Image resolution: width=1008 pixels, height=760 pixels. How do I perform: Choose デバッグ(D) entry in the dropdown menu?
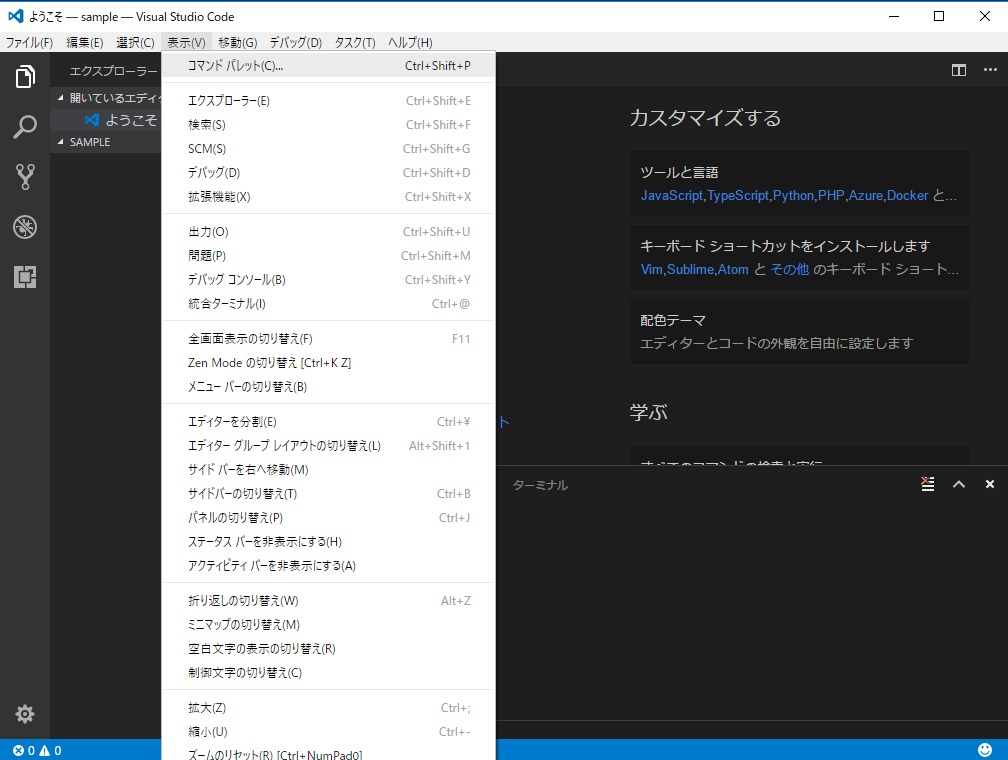point(328,173)
